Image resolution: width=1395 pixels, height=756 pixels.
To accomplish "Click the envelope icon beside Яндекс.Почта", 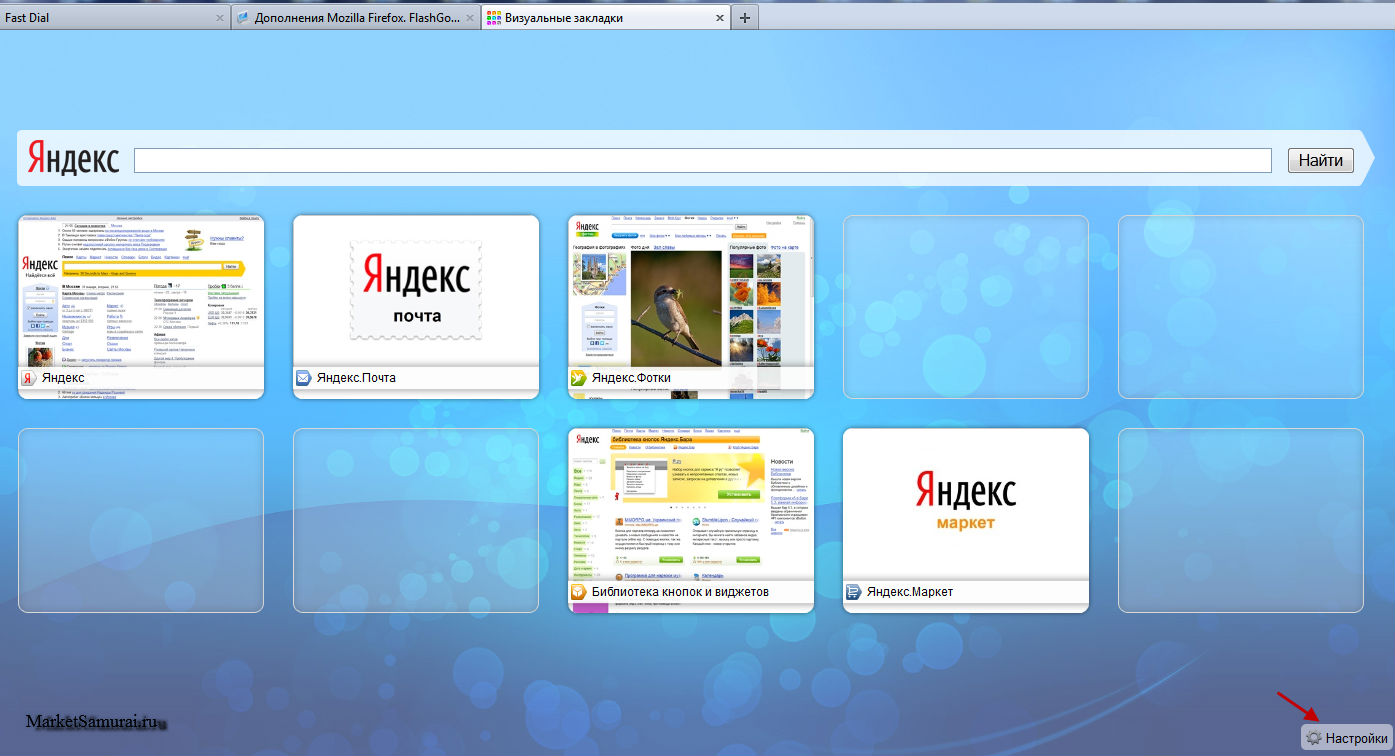I will pos(304,378).
